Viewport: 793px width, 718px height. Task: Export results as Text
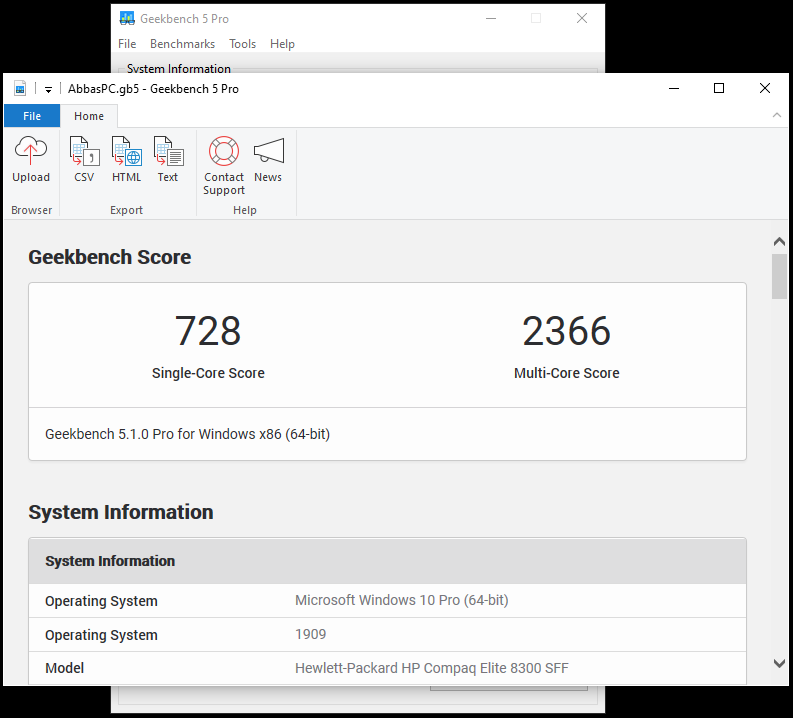tap(168, 159)
